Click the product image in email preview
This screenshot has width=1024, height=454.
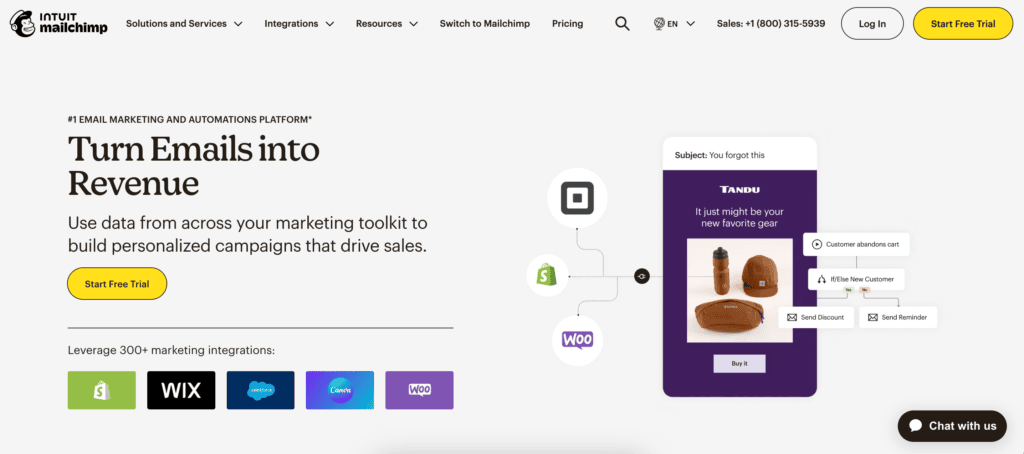coord(739,290)
